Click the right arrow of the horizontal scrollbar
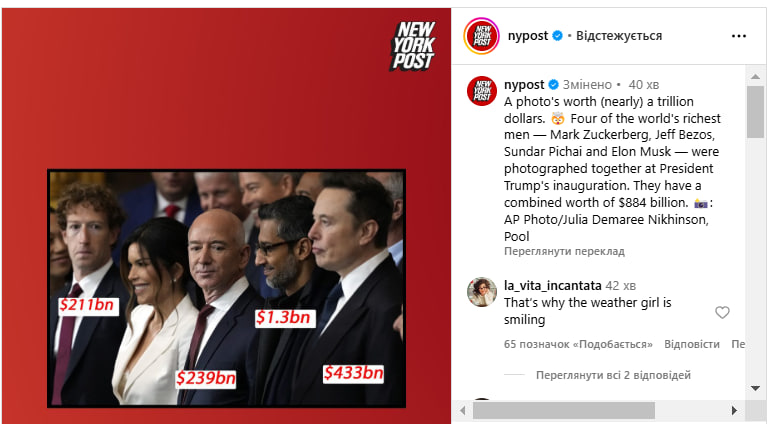The height and width of the screenshot is (424, 772). point(735,410)
